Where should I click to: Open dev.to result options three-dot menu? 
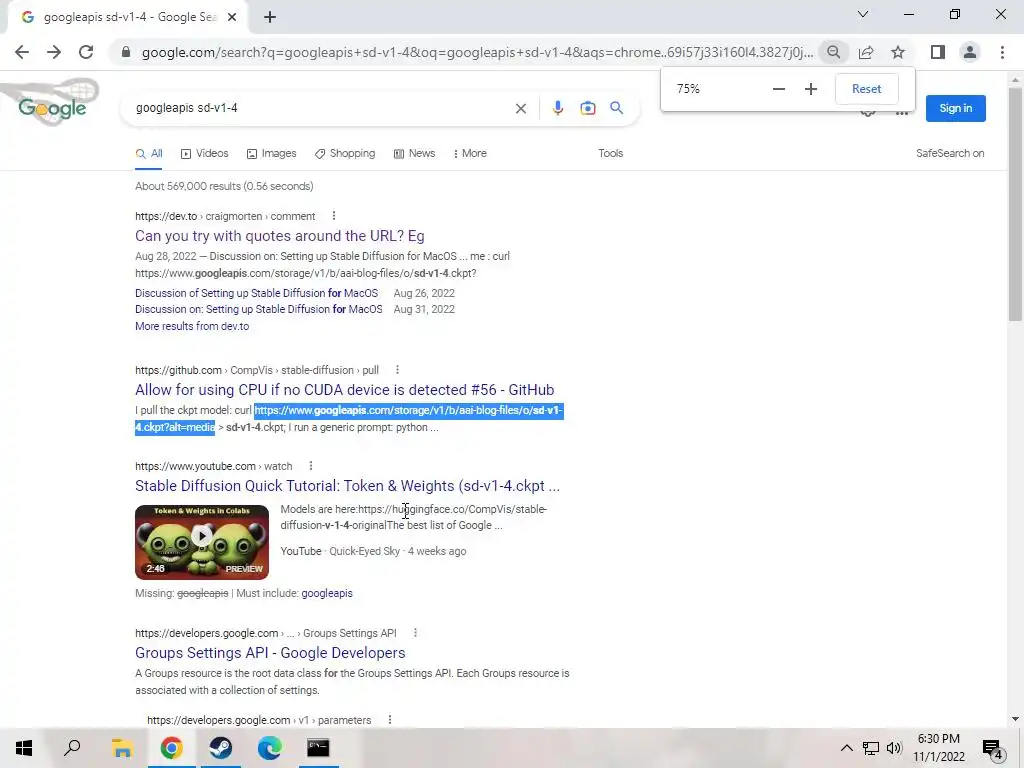334,216
